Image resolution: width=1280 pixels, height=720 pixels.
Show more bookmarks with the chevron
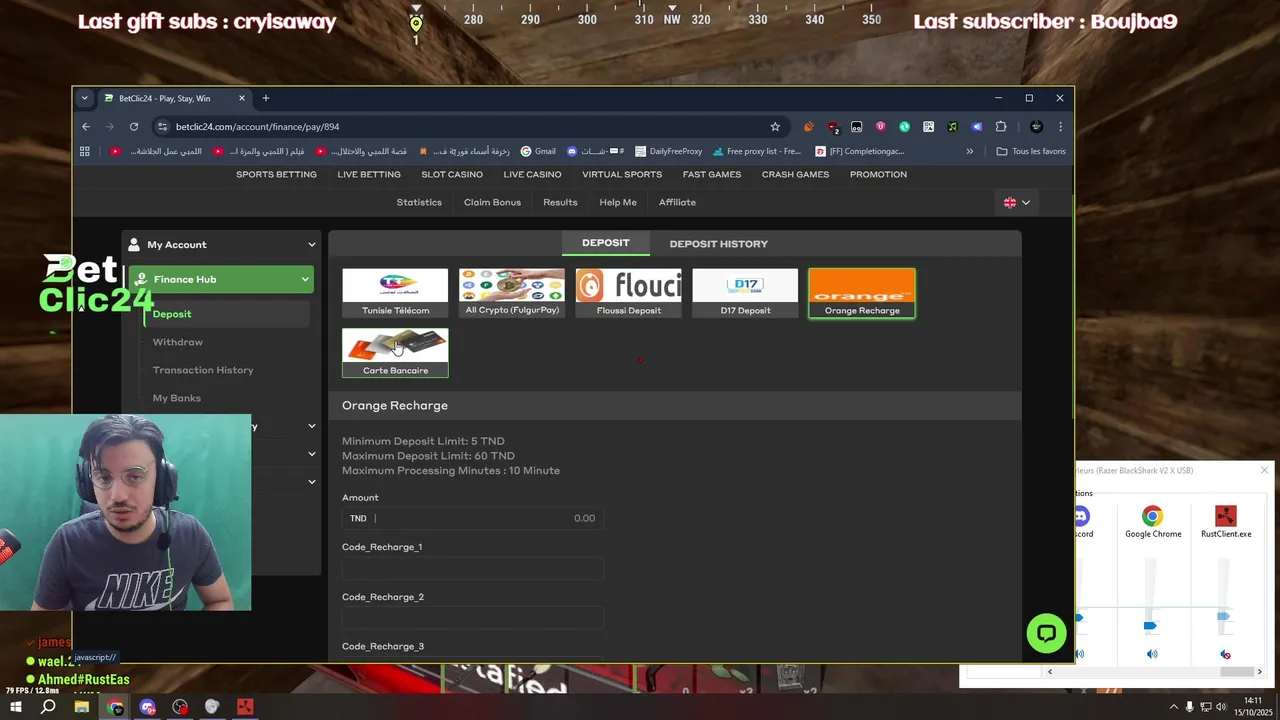pyautogui.click(x=969, y=151)
